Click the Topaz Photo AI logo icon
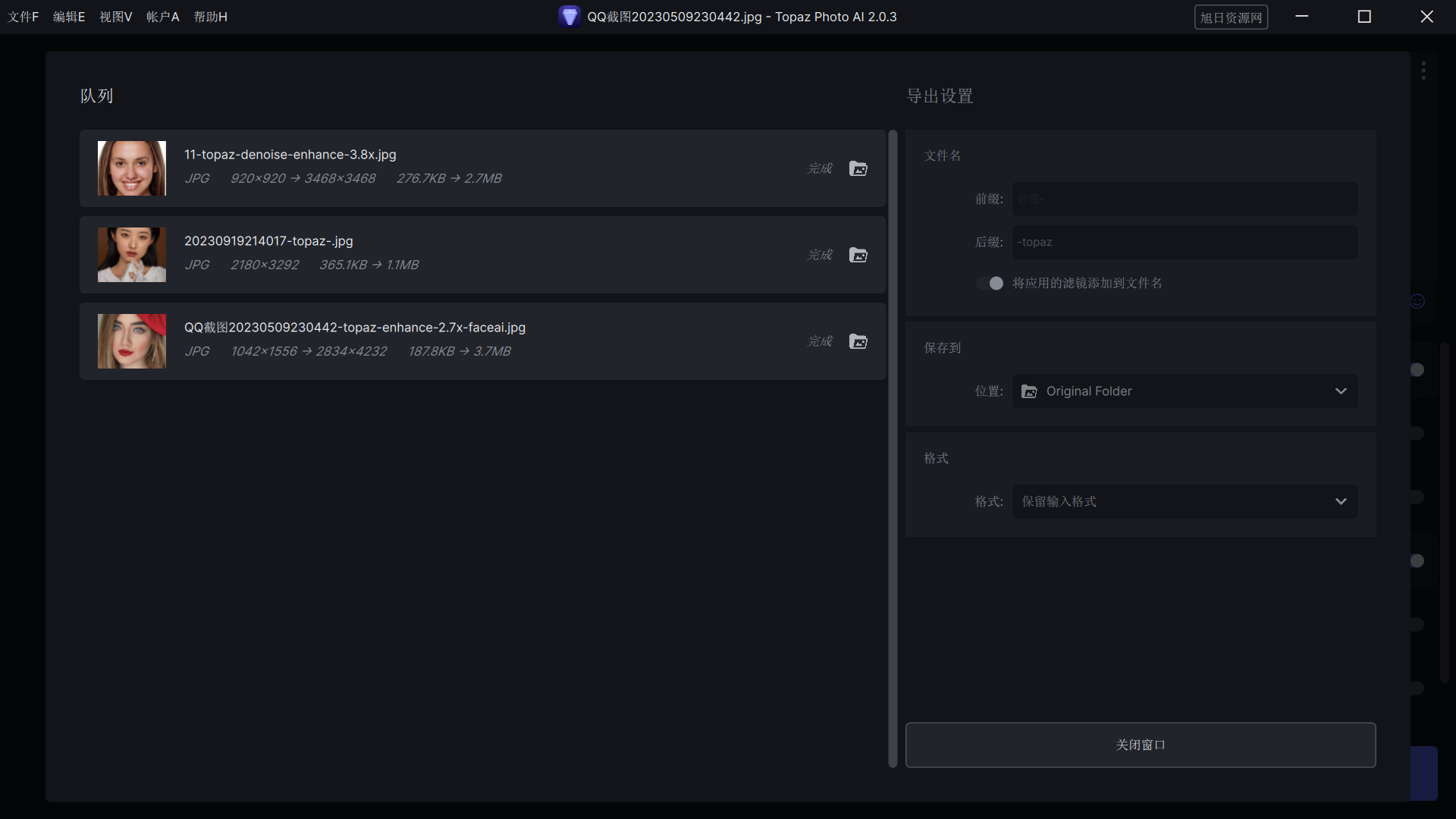This screenshot has width=1456, height=819. [569, 17]
